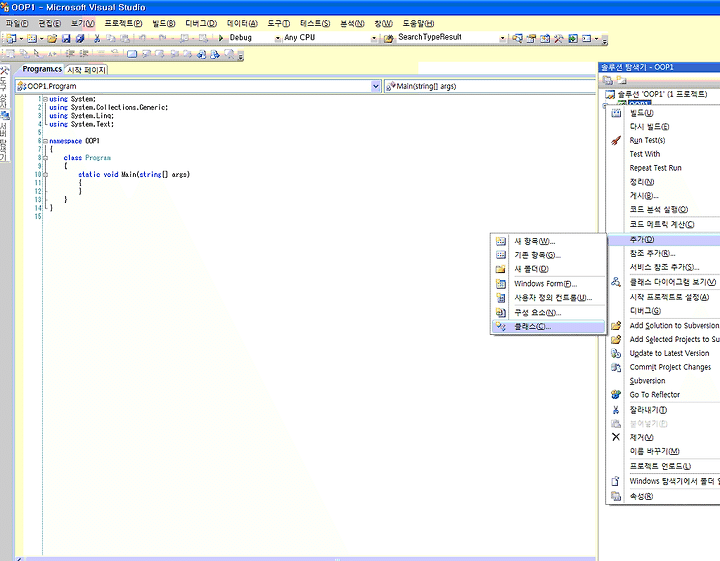Open the Properties Window toolbar icon
The height and width of the screenshot is (561, 720).
(x=531, y=39)
